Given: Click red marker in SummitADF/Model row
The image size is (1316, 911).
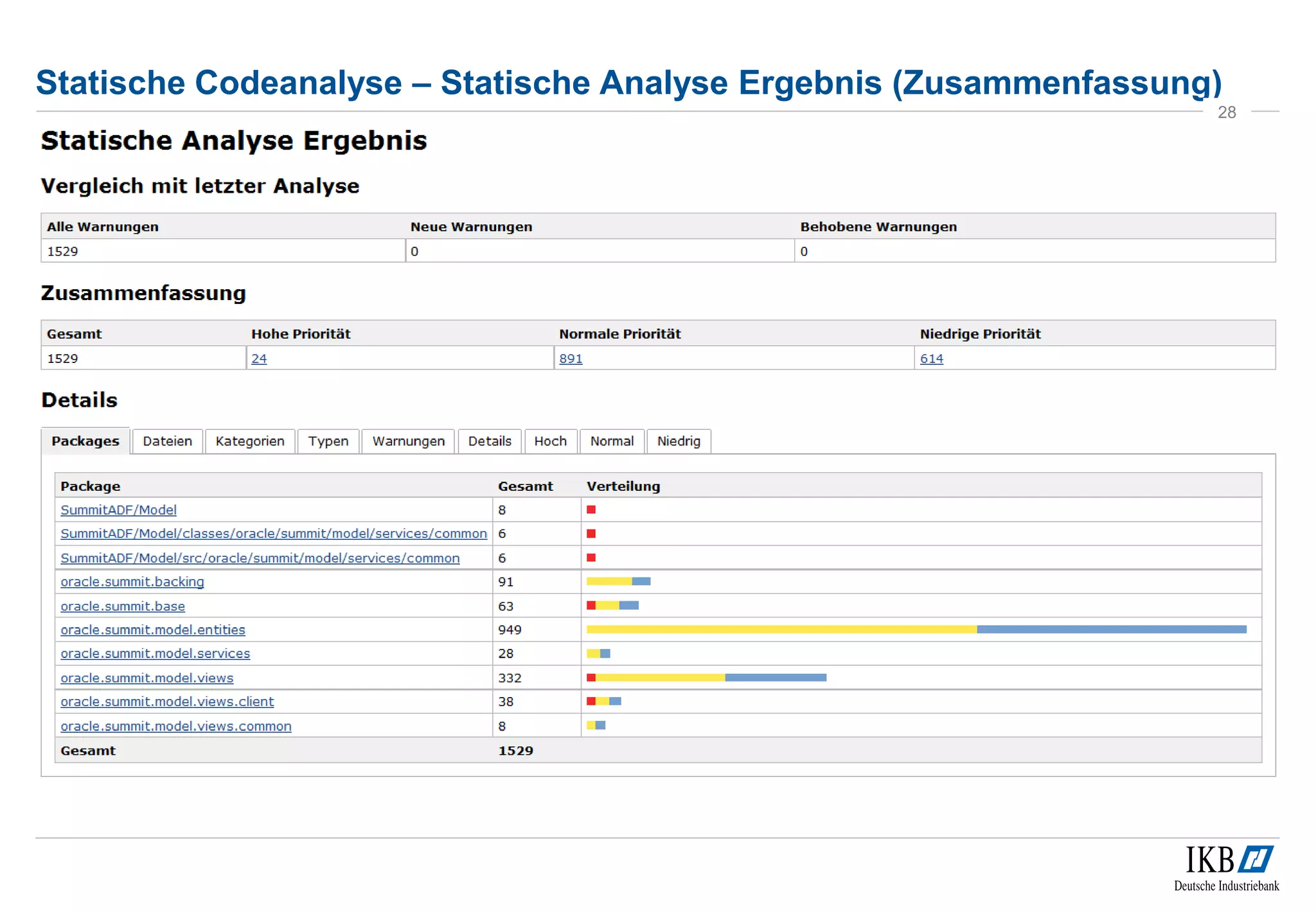Looking at the screenshot, I should (x=591, y=509).
